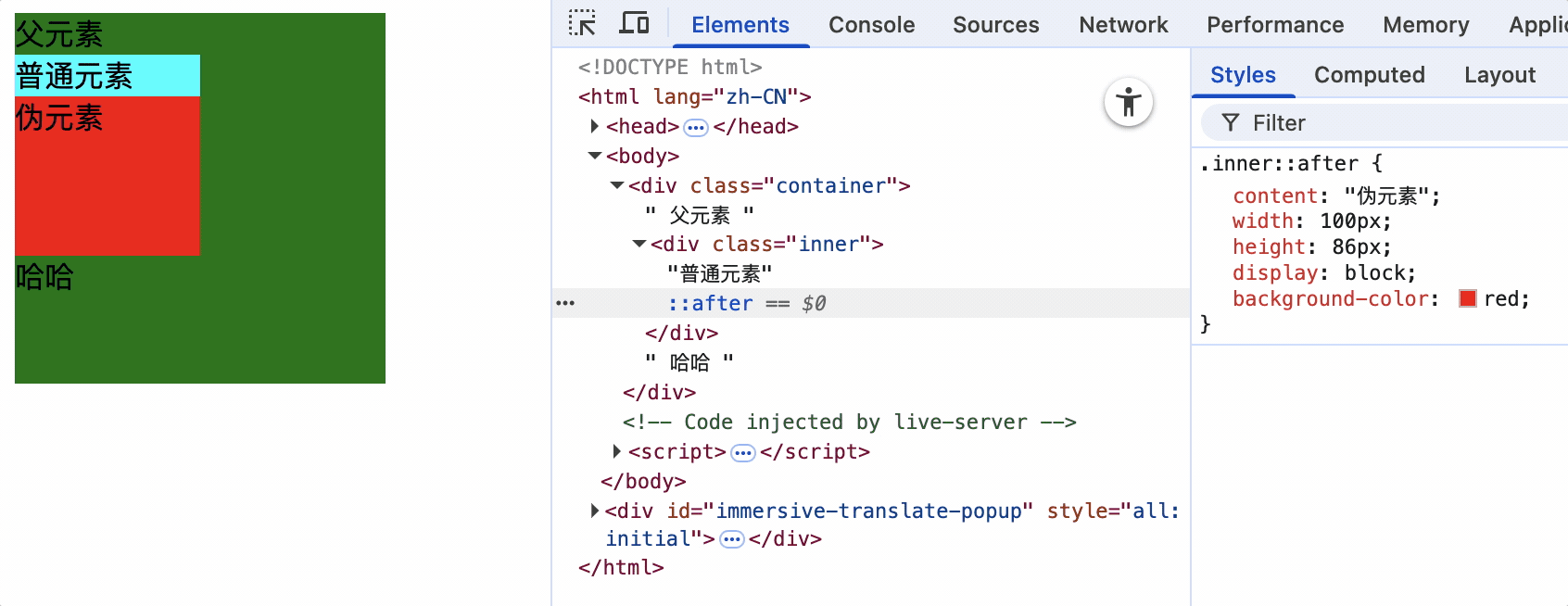Expand the head element node
The width and height of the screenshot is (1568, 606).
tap(595, 126)
